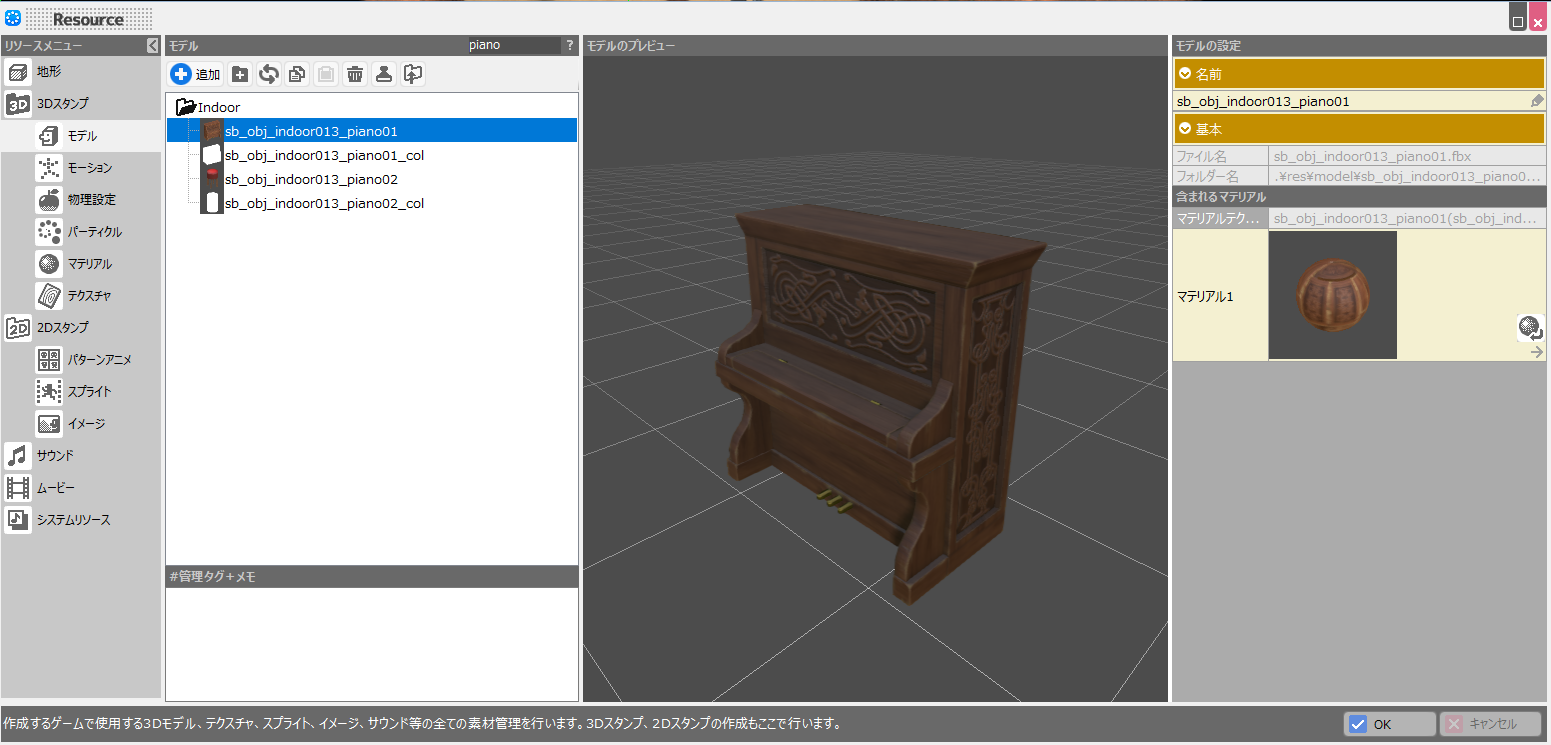Click the material replace icon beside マテリアル1

point(1529,326)
